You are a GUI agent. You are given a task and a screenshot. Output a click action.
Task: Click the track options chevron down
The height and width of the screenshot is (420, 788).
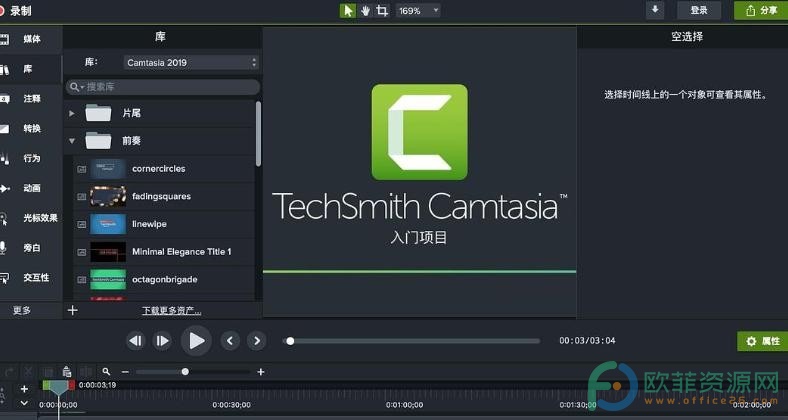[24, 403]
